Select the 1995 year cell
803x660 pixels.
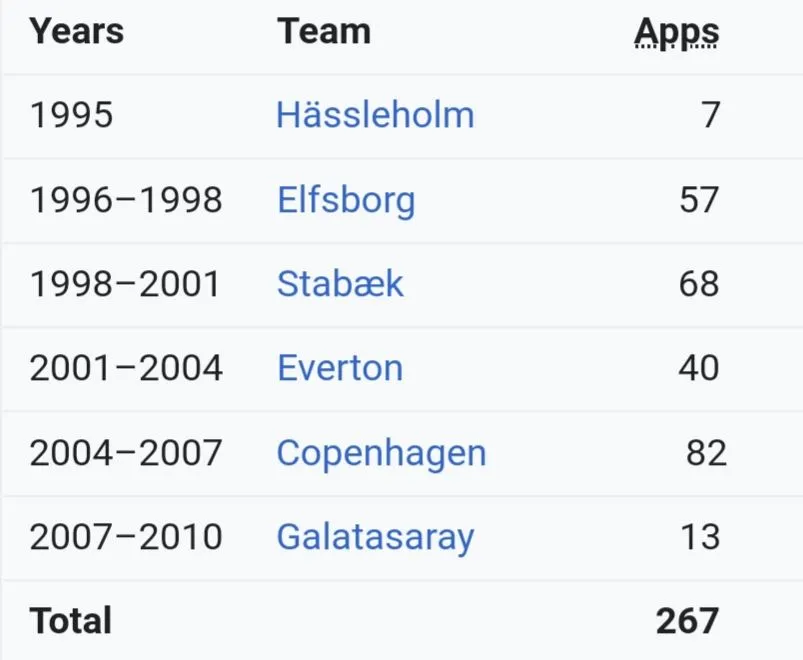tap(71, 115)
